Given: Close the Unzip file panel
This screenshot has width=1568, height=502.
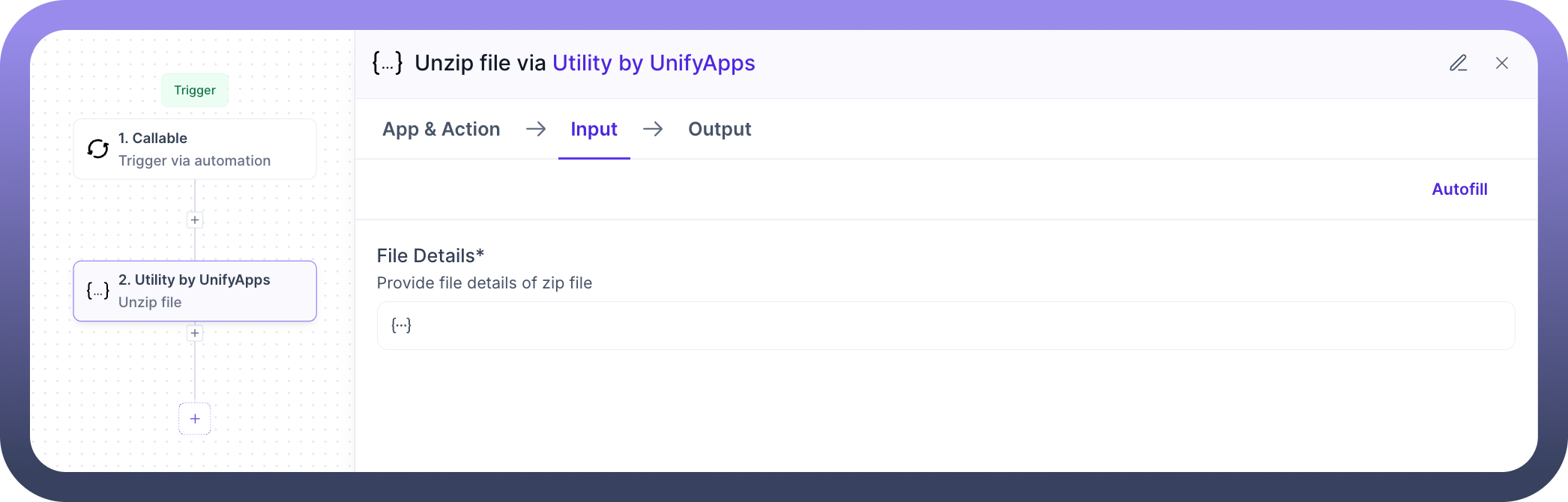Looking at the screenshot, I should (1502, 63).
